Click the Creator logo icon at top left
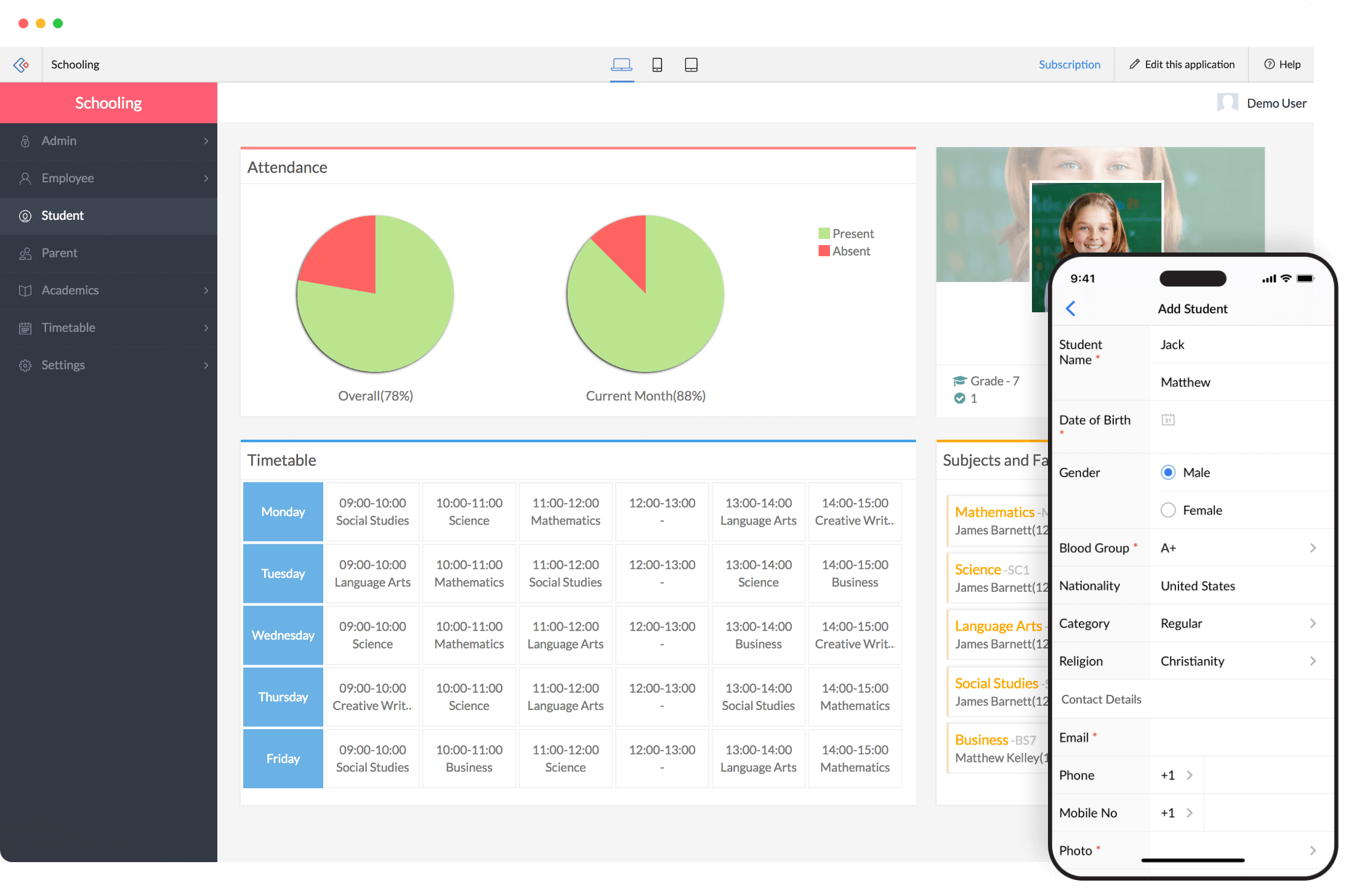Image resolution: width=1354 pixels, height=896 pixels. [x=21, y=65]
